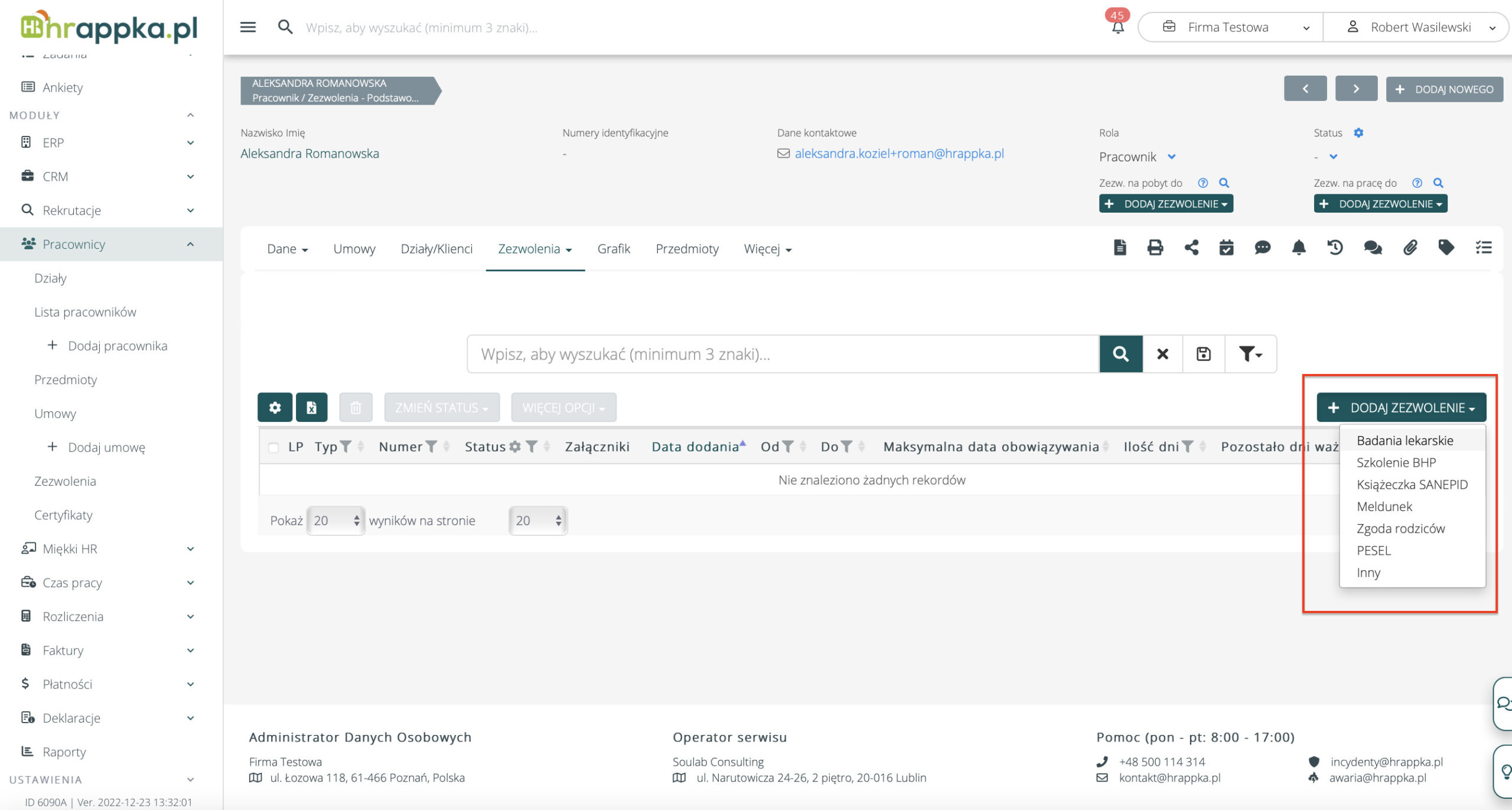Click the records search input field

tap(783, 354)
